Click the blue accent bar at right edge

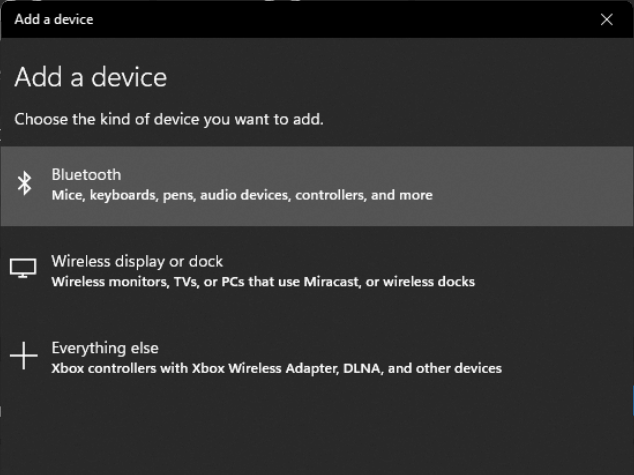click(x=632, y=400)
